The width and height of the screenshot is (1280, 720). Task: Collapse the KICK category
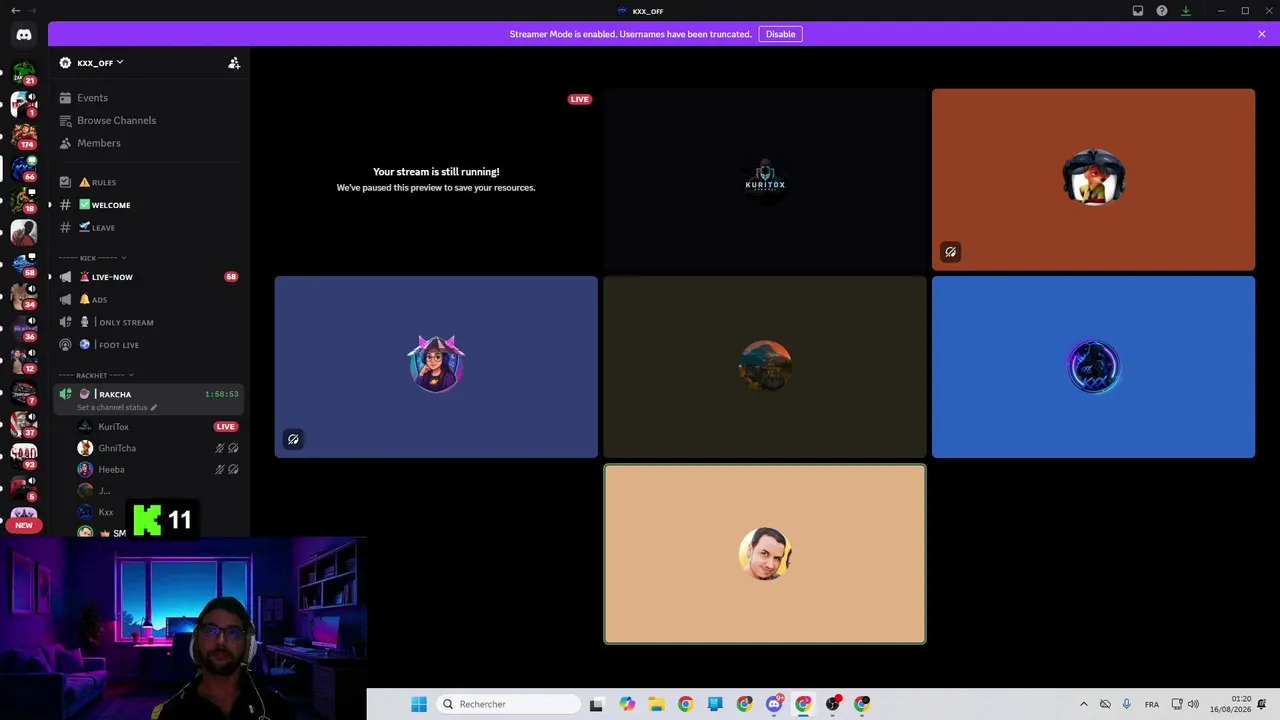[x=92, y=258]
